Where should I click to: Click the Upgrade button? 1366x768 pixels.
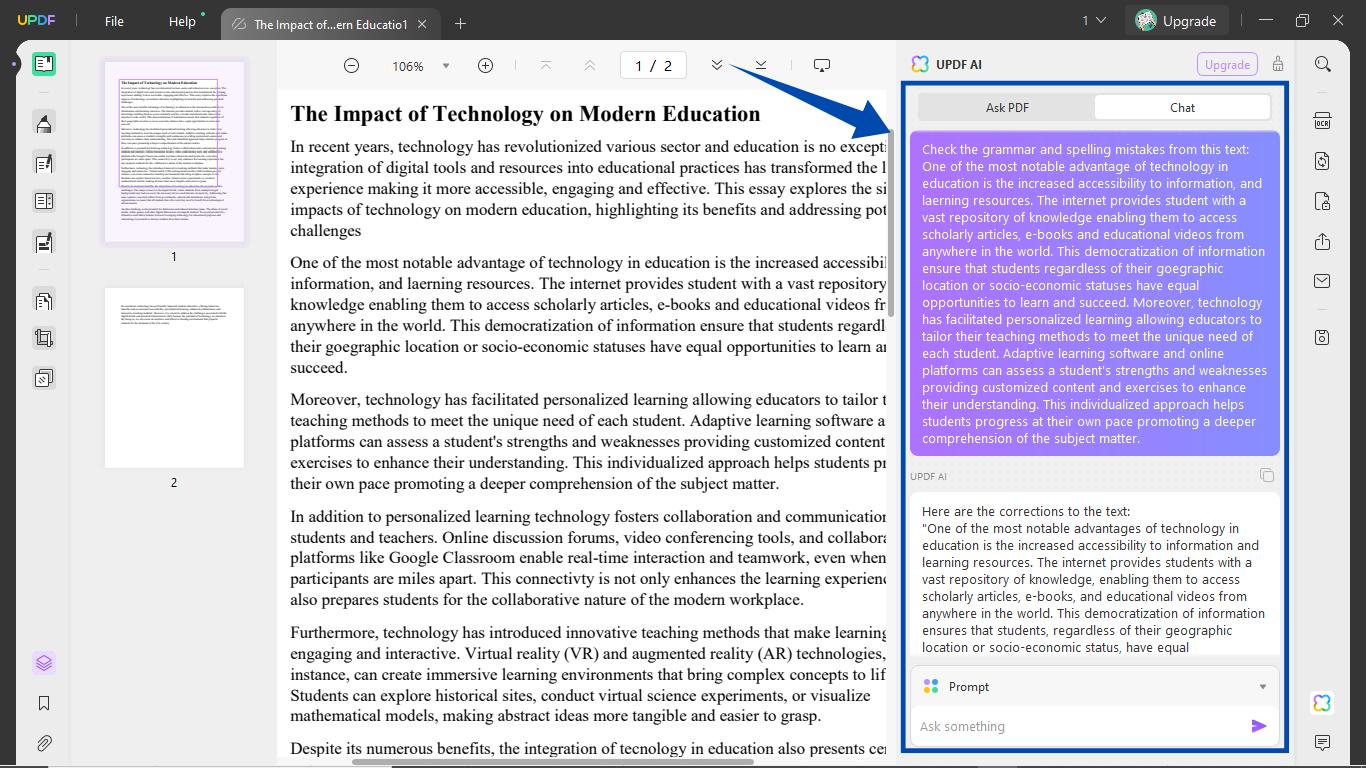[x=1176, y=19]
